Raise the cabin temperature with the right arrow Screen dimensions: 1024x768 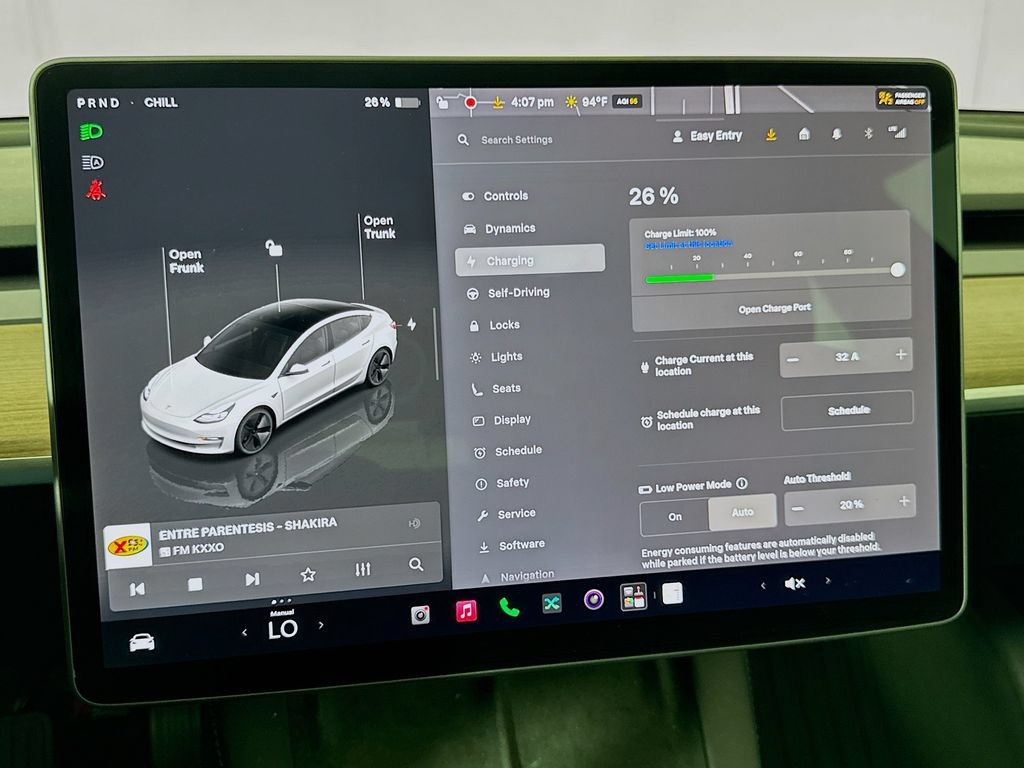point(321,625)
